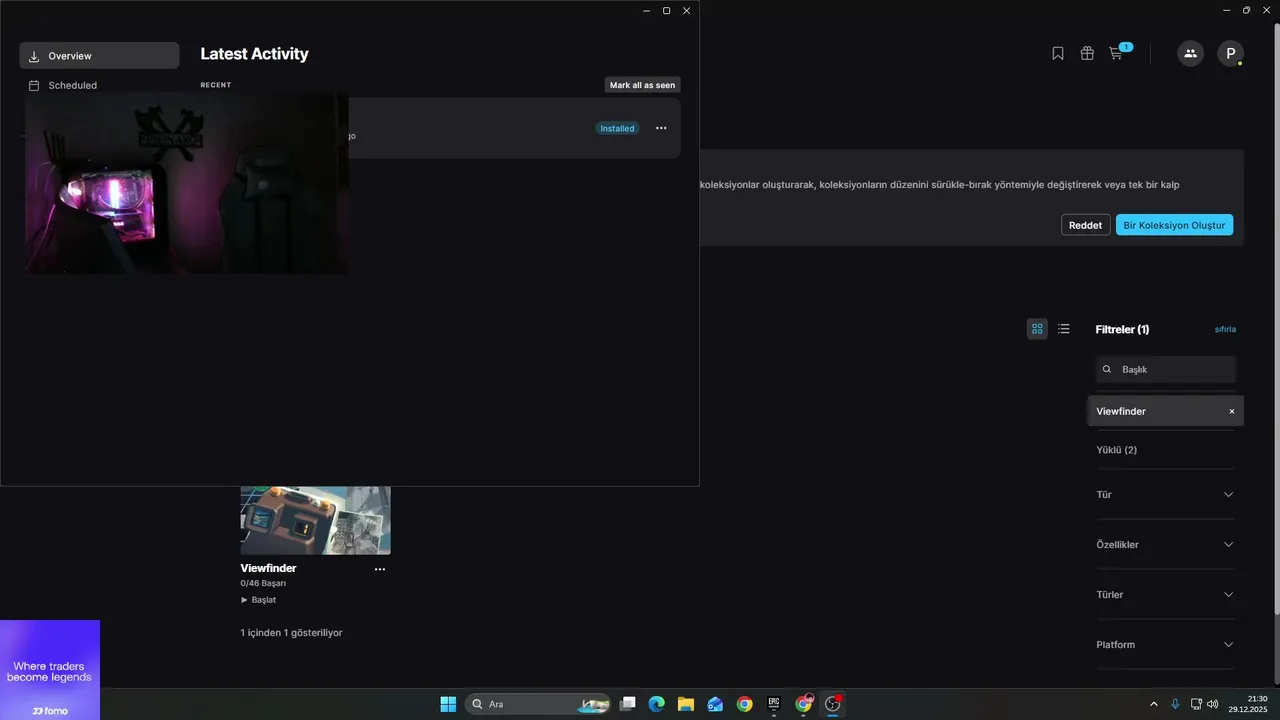Switch library to grid view
Viewport: 1280px width, 720px height.
point(1037,329)
